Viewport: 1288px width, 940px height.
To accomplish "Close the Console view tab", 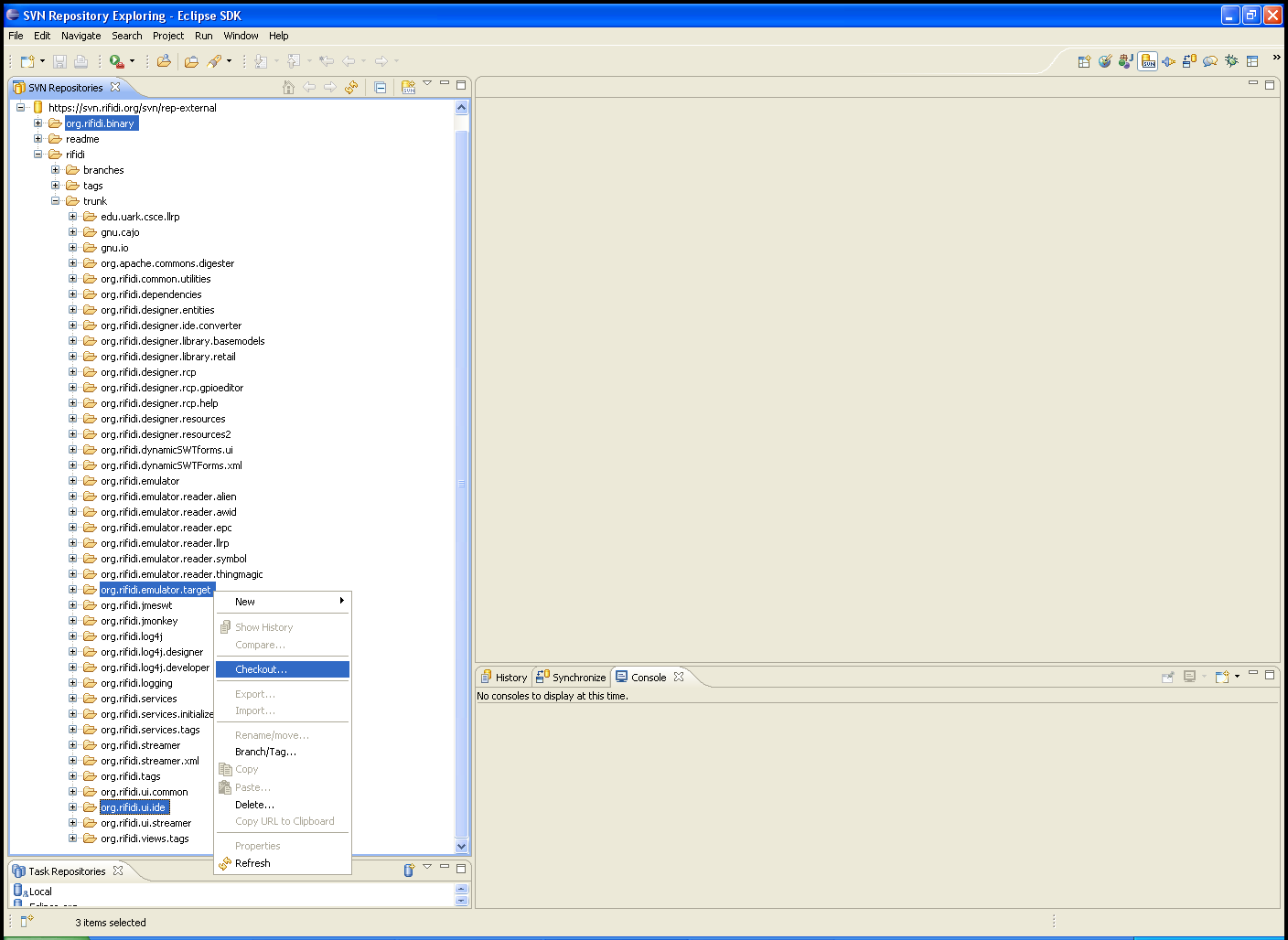I will tap(679, 677).
